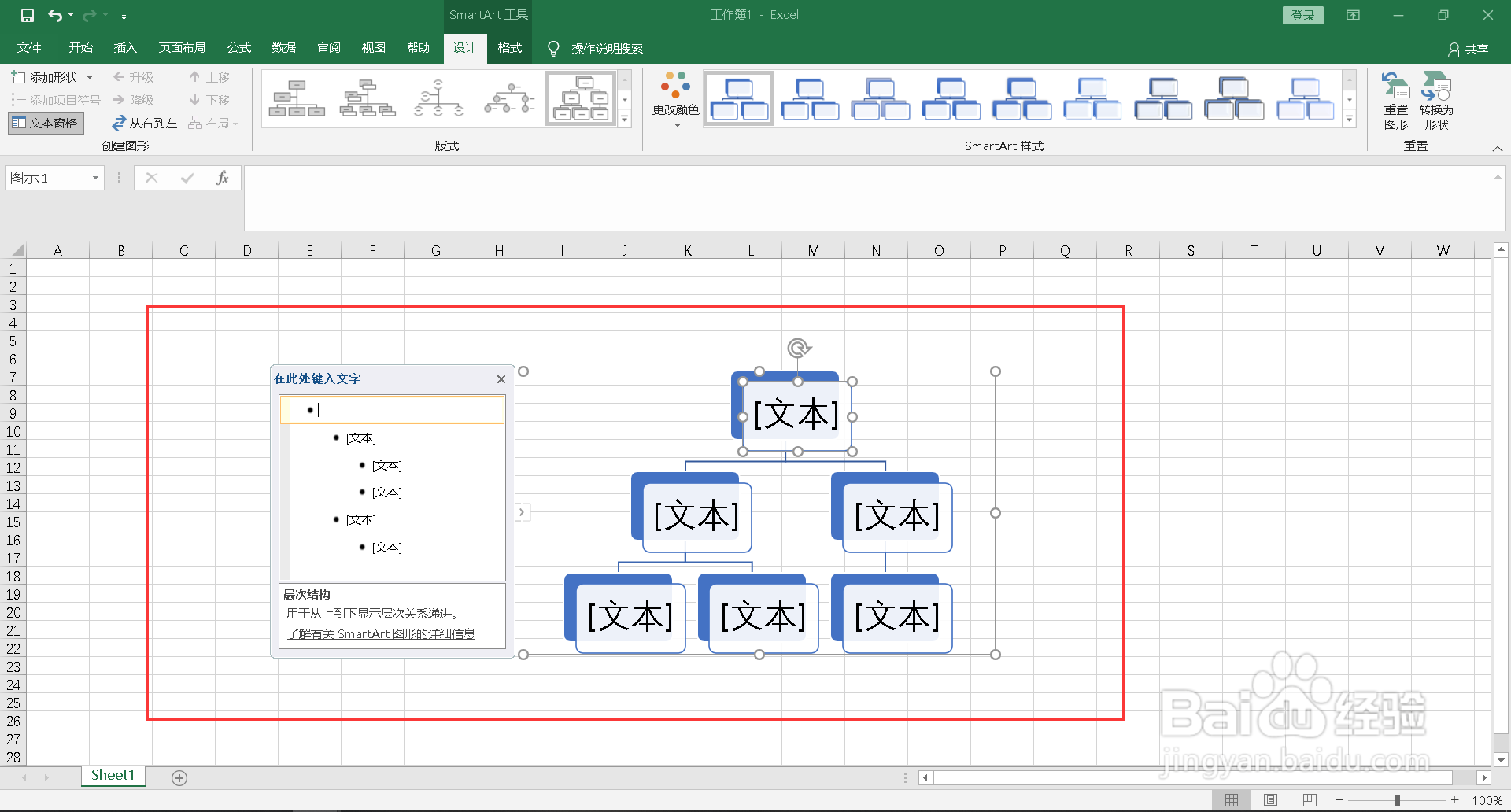Viewport: 1511px width, 812px height.
Task: Select the bottom-left [文本] shape in SmartArt
Action: (x=630, y=617)
